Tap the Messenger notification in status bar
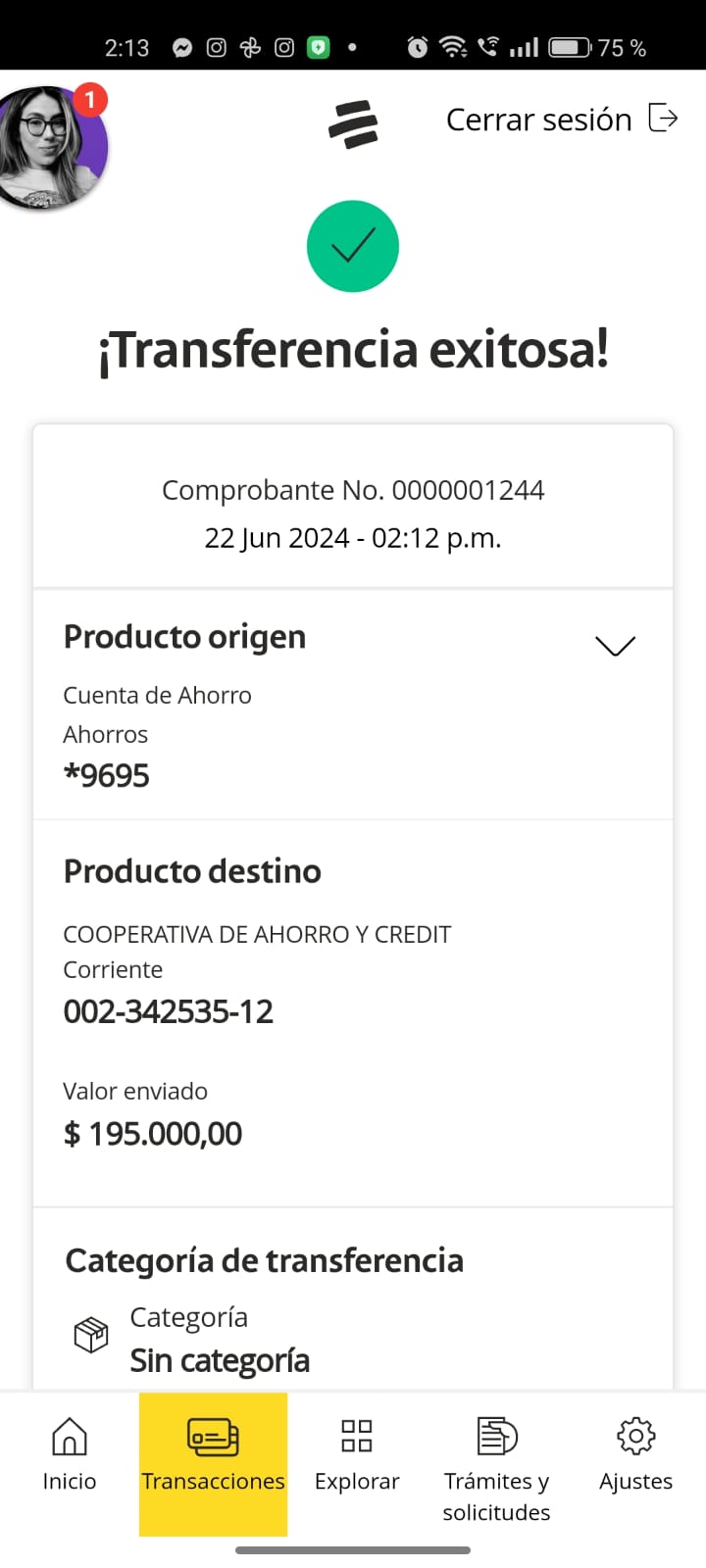Image resolution: width=706 pixels, height=1568 pixels. 182,48
